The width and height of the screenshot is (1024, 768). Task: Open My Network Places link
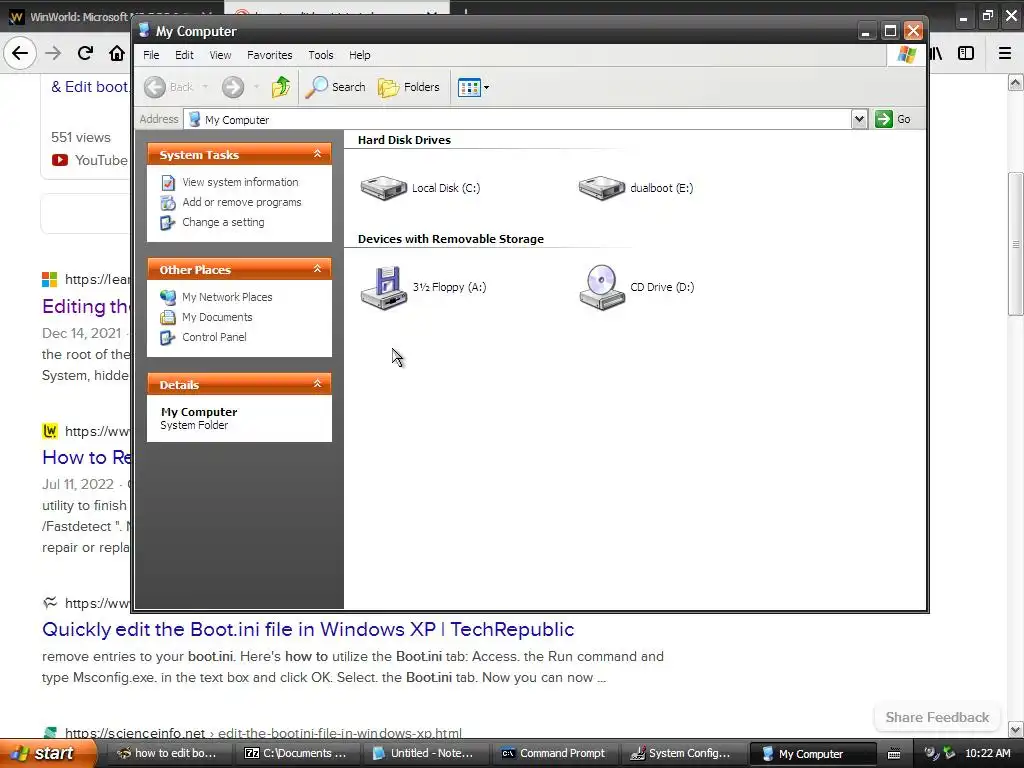coord(227,297)
